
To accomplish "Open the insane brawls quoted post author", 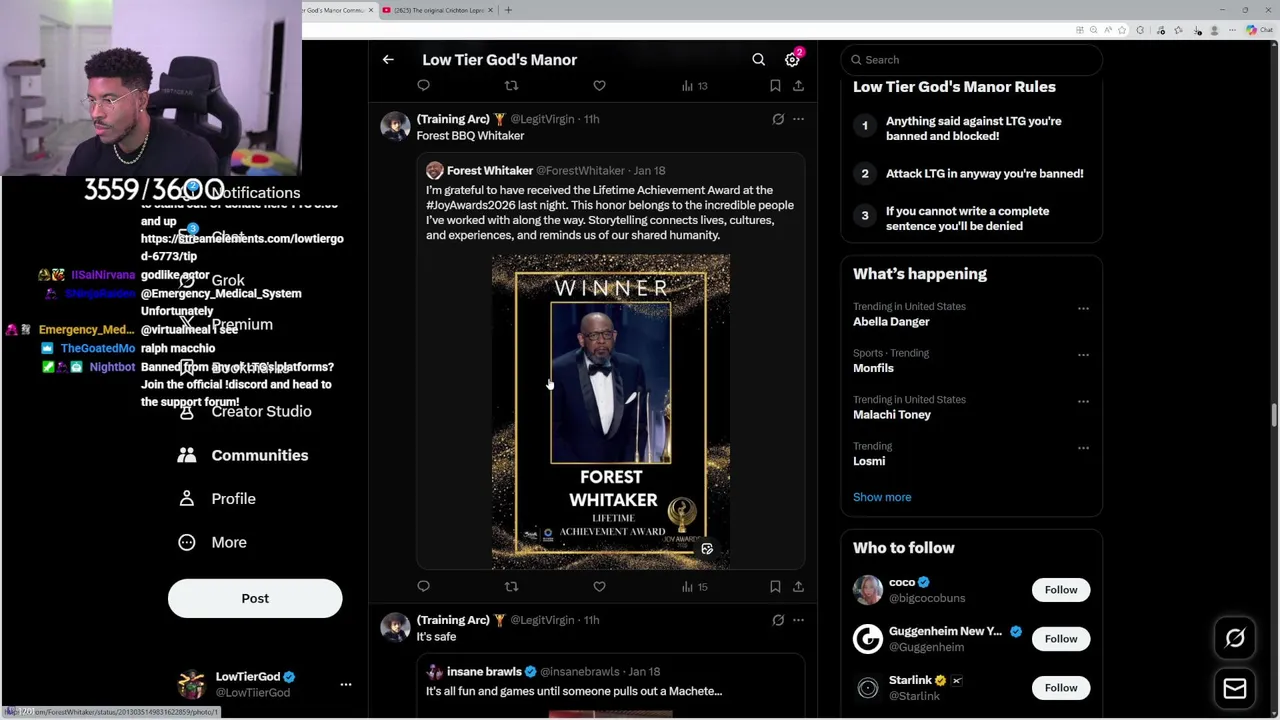I will pyautogui.click(x=484, y=672).
